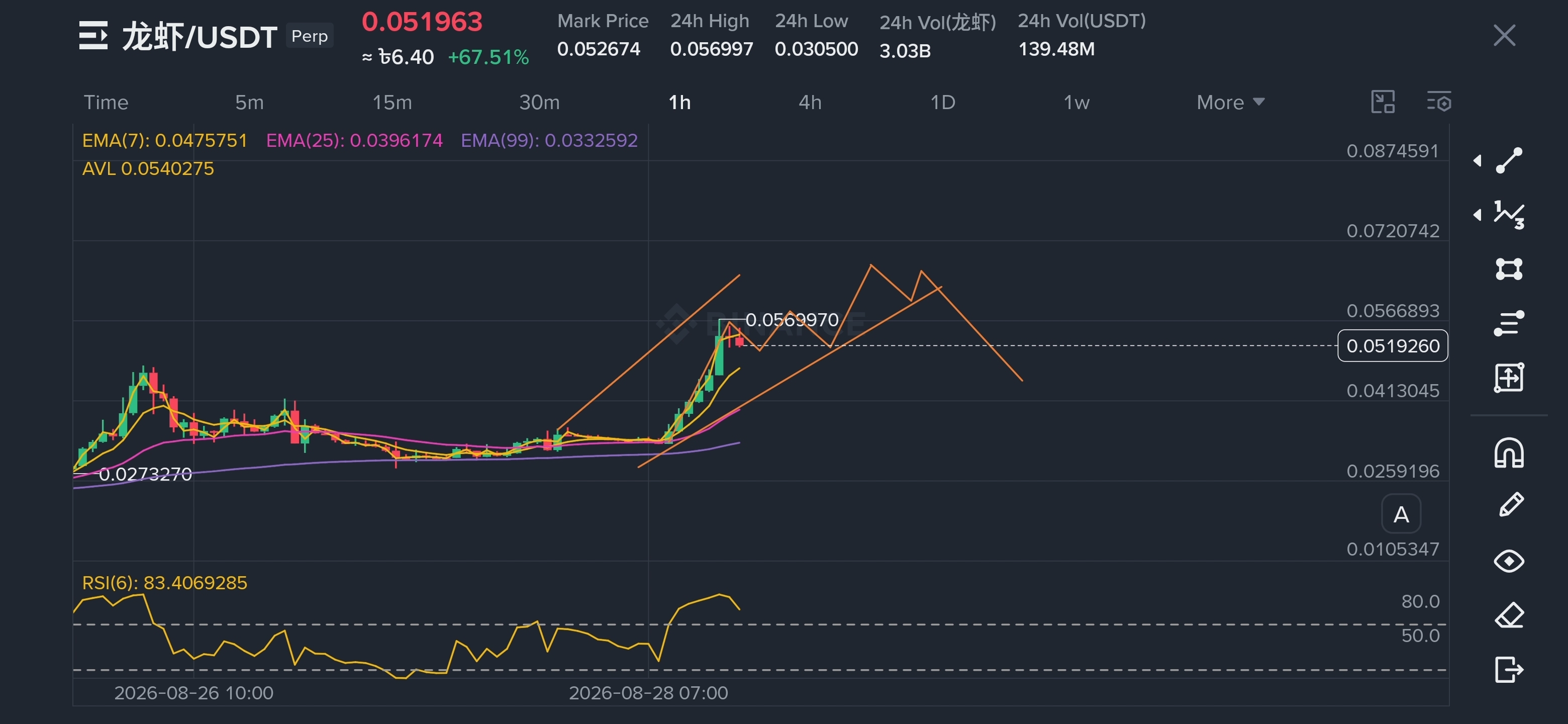Select the long/short position measure tool
The height and width of the screenshot is (724, 1568).
pos(1509,378)
